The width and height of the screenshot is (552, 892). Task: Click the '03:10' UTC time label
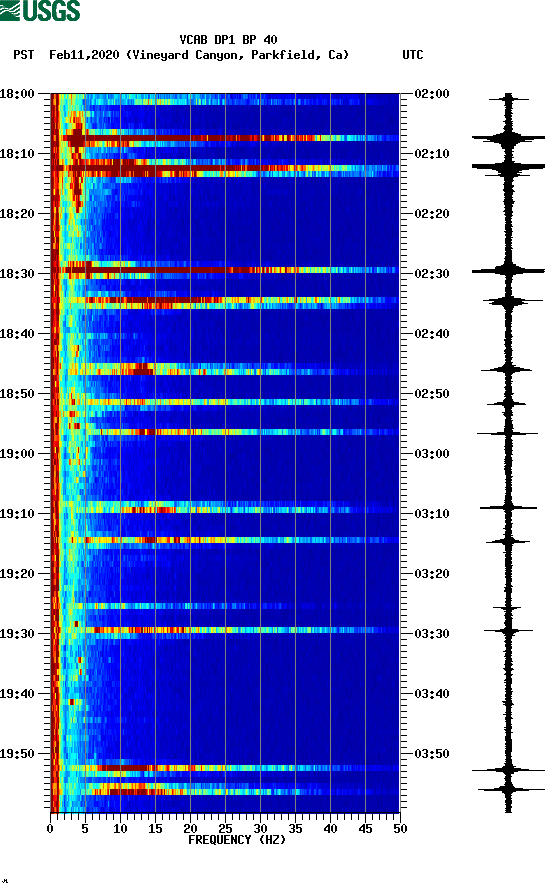[x=432, y=514]
